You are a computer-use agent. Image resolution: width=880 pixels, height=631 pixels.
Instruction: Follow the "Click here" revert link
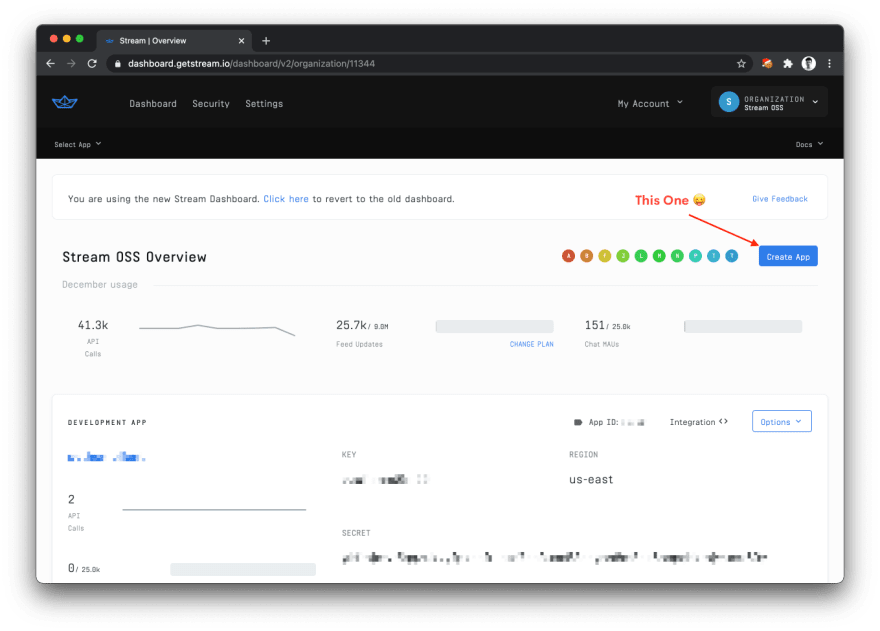pyautogui.click(x=286, y=199)
